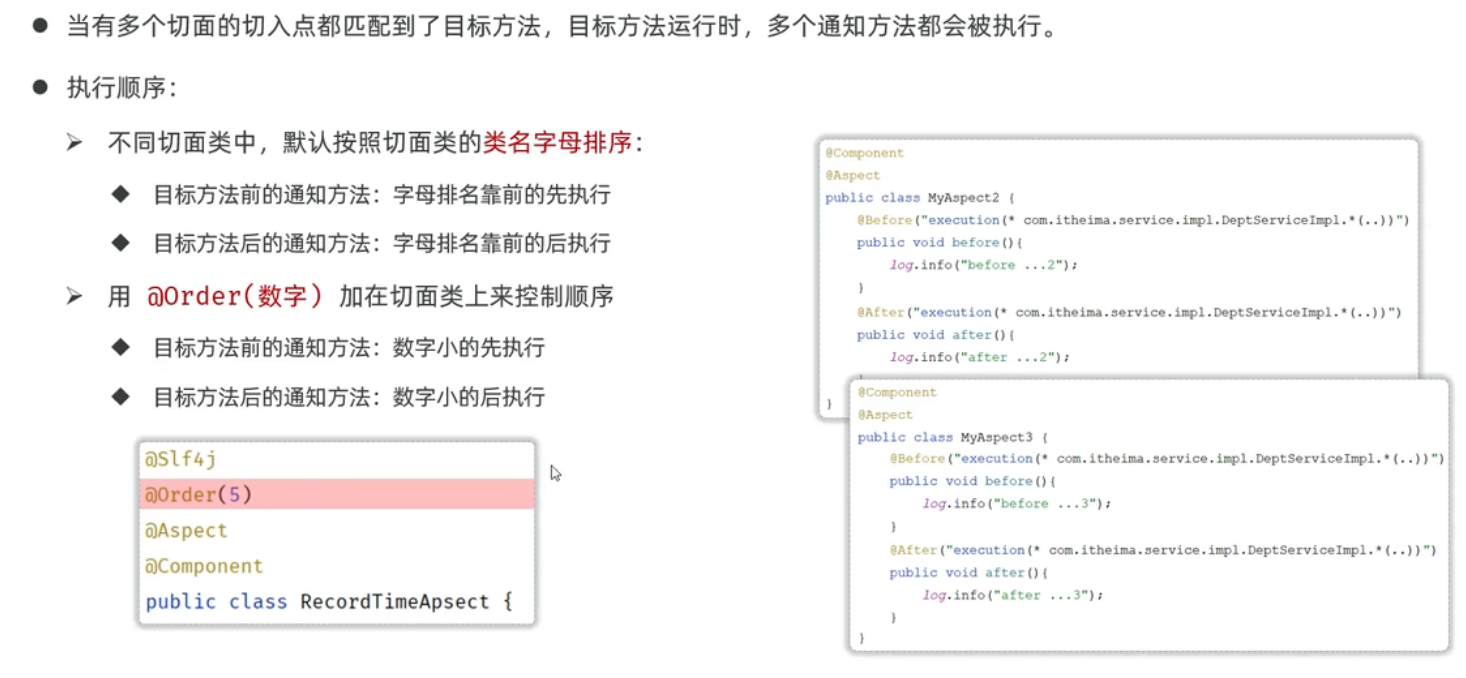
Task: Click the @Before annotation in MyAspect2
Action: [x=1133, y=220]
